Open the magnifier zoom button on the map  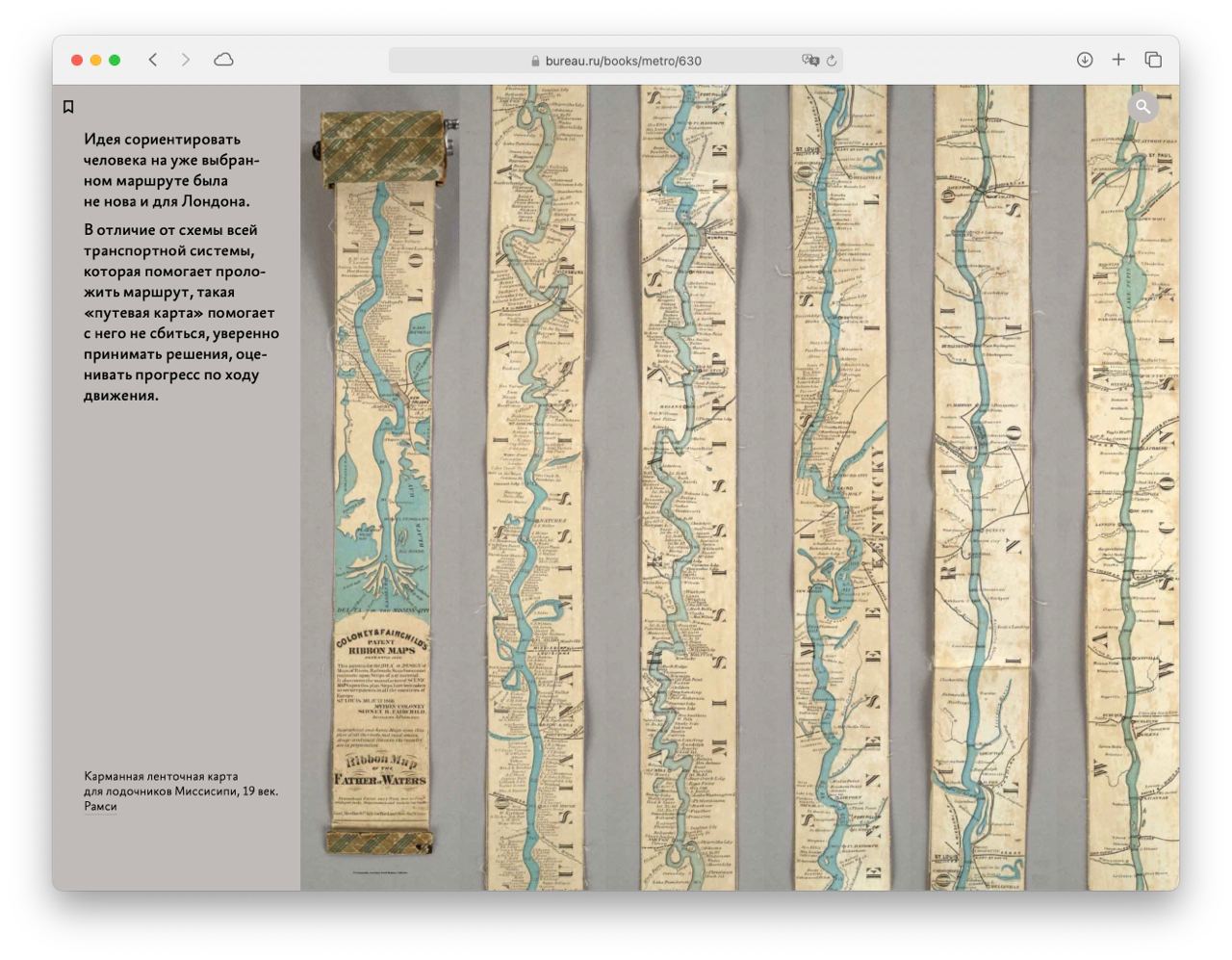tap(1142, 107)
